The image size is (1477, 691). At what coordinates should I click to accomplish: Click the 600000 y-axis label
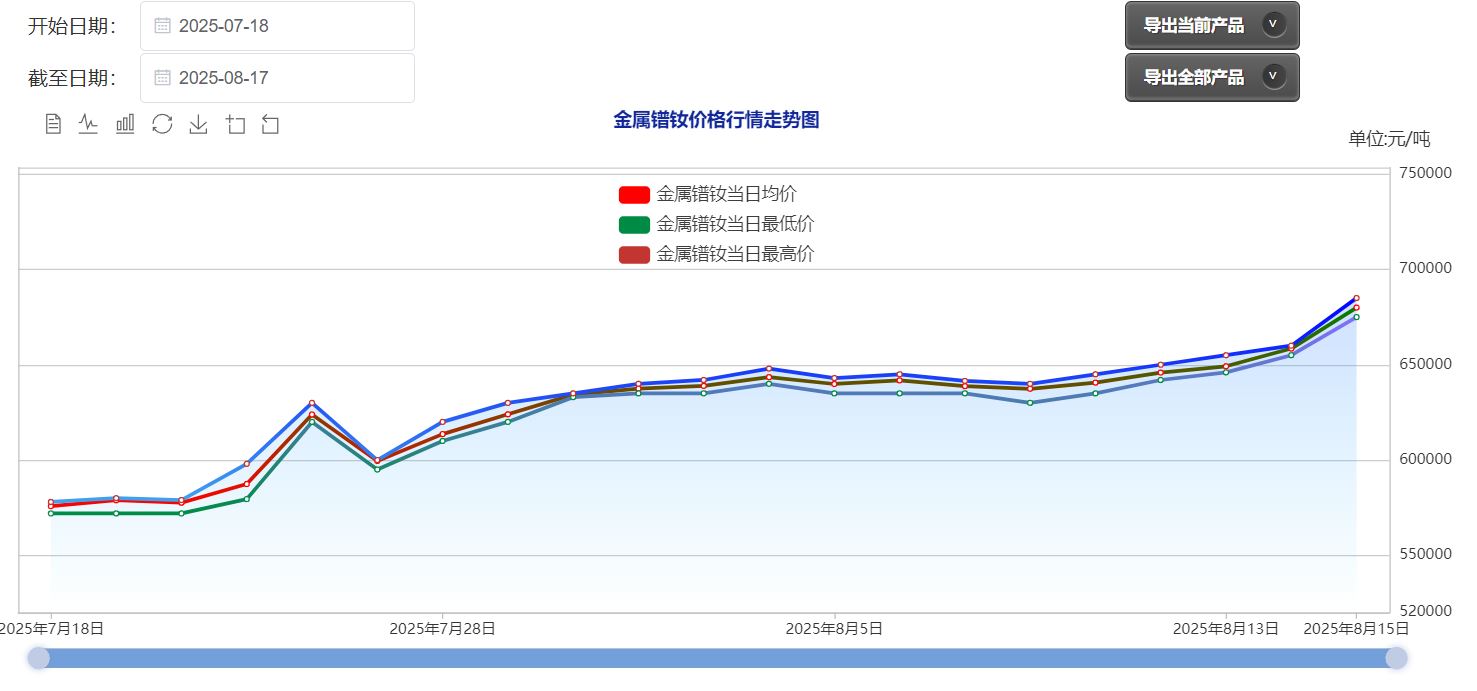click(x=1425, y=459)
